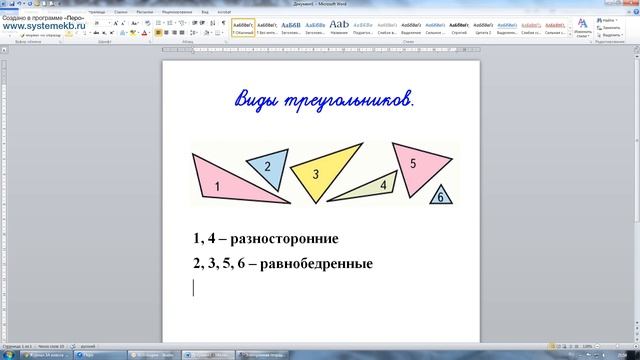The image size is (640, 360).
Task: Decrease paragraph indent
Action: coord(195,23)
